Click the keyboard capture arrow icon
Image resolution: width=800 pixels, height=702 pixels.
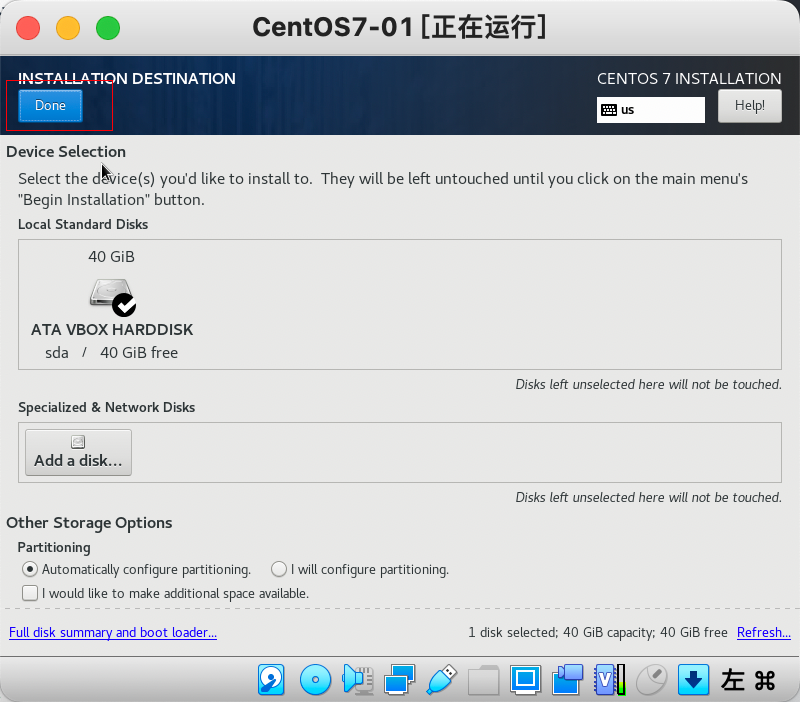tap(693, 680)
